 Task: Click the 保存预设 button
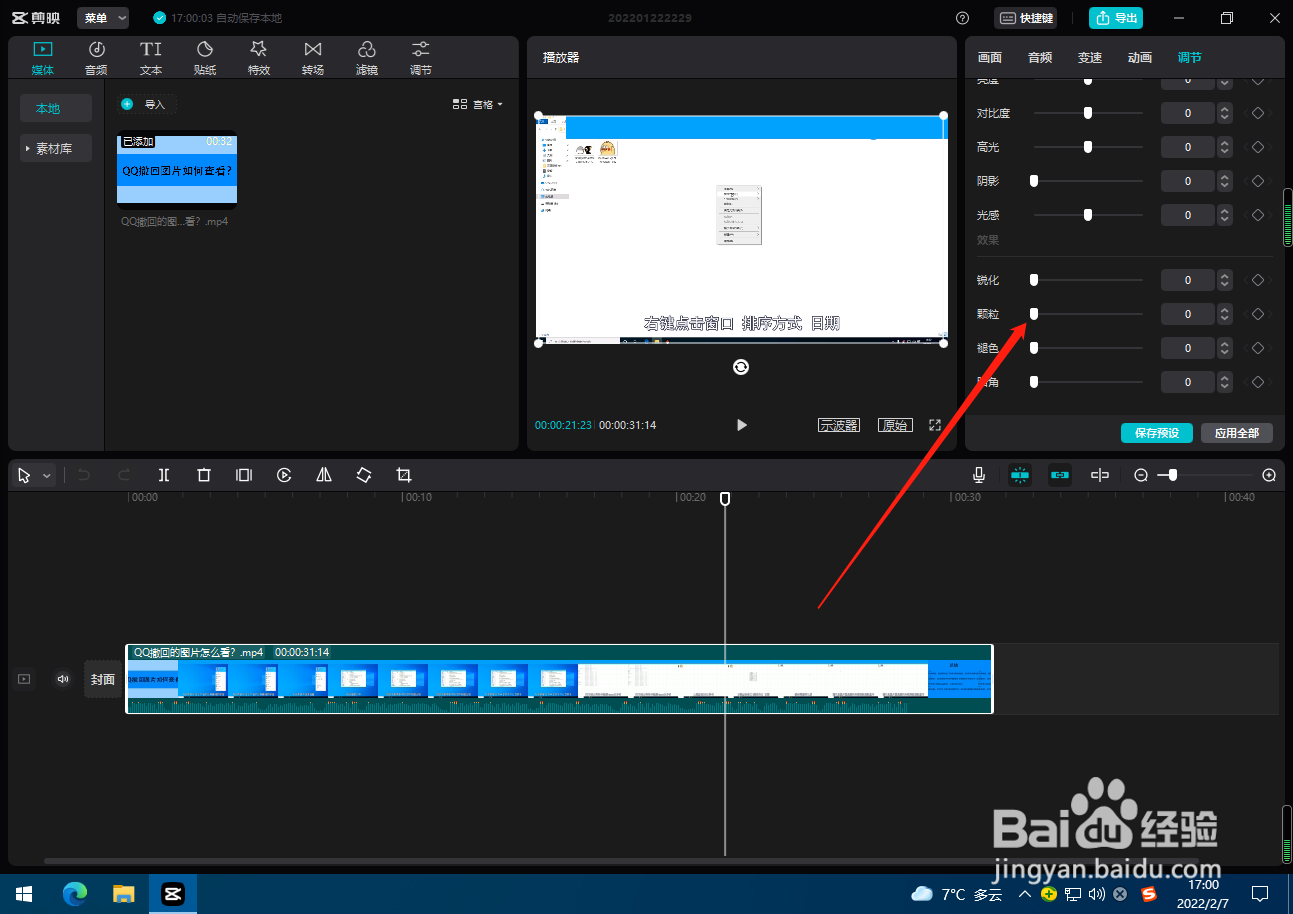click(x=1157, y=433)
